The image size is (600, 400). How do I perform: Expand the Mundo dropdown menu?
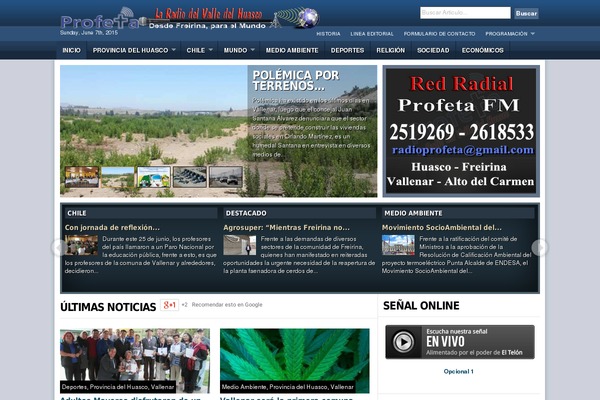pos(239,50)
